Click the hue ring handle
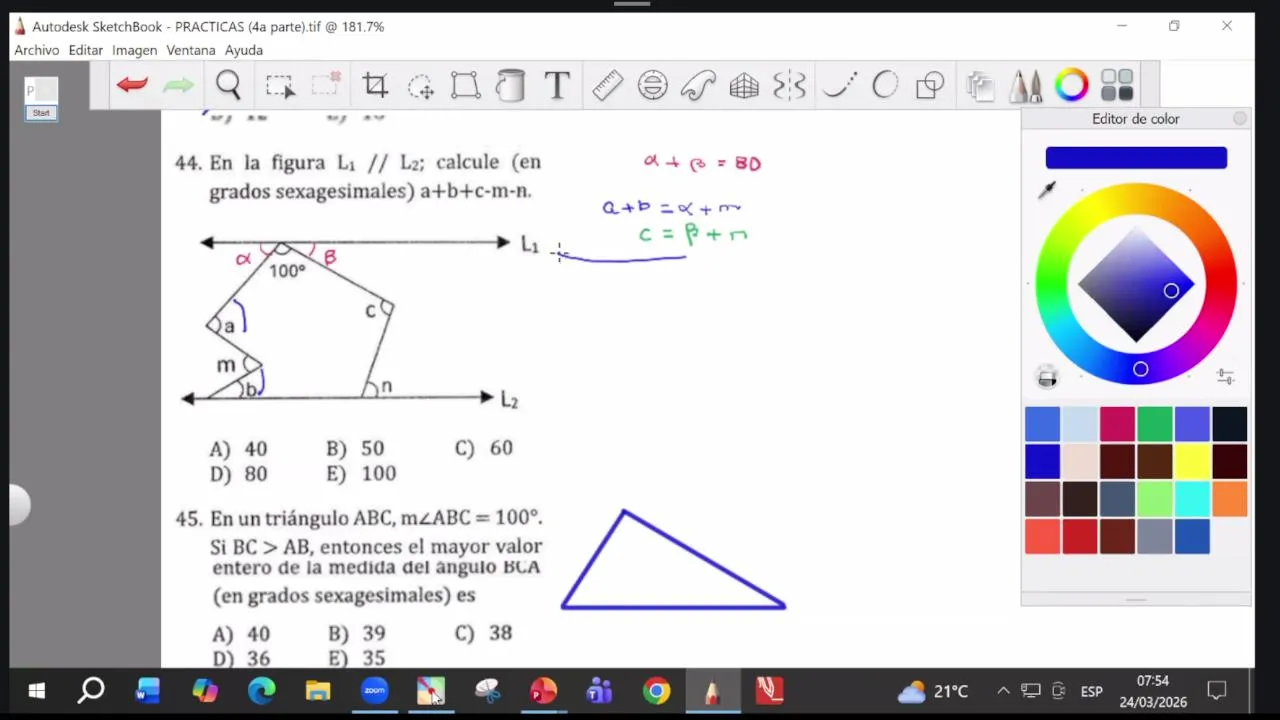 click(x=1140, y=369)
